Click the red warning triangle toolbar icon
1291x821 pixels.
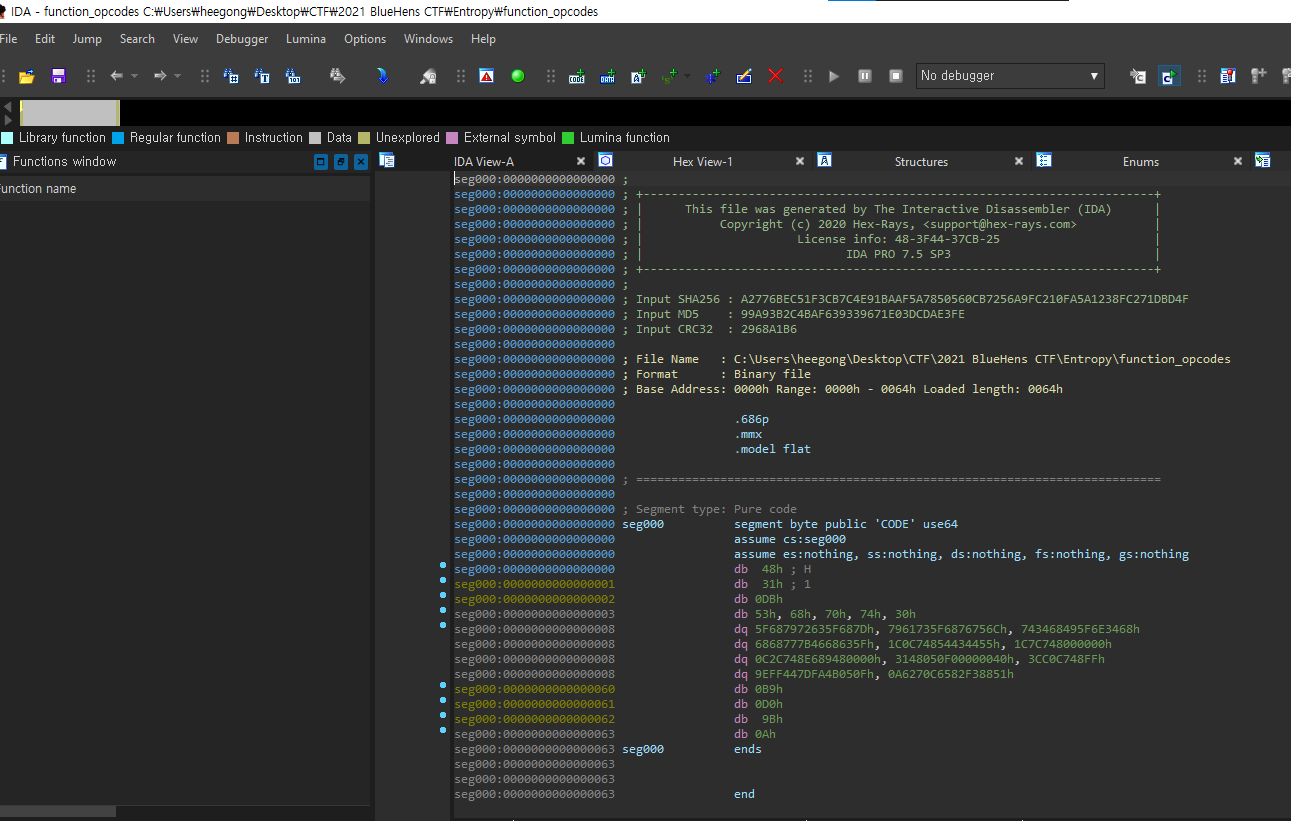[486, 76]
